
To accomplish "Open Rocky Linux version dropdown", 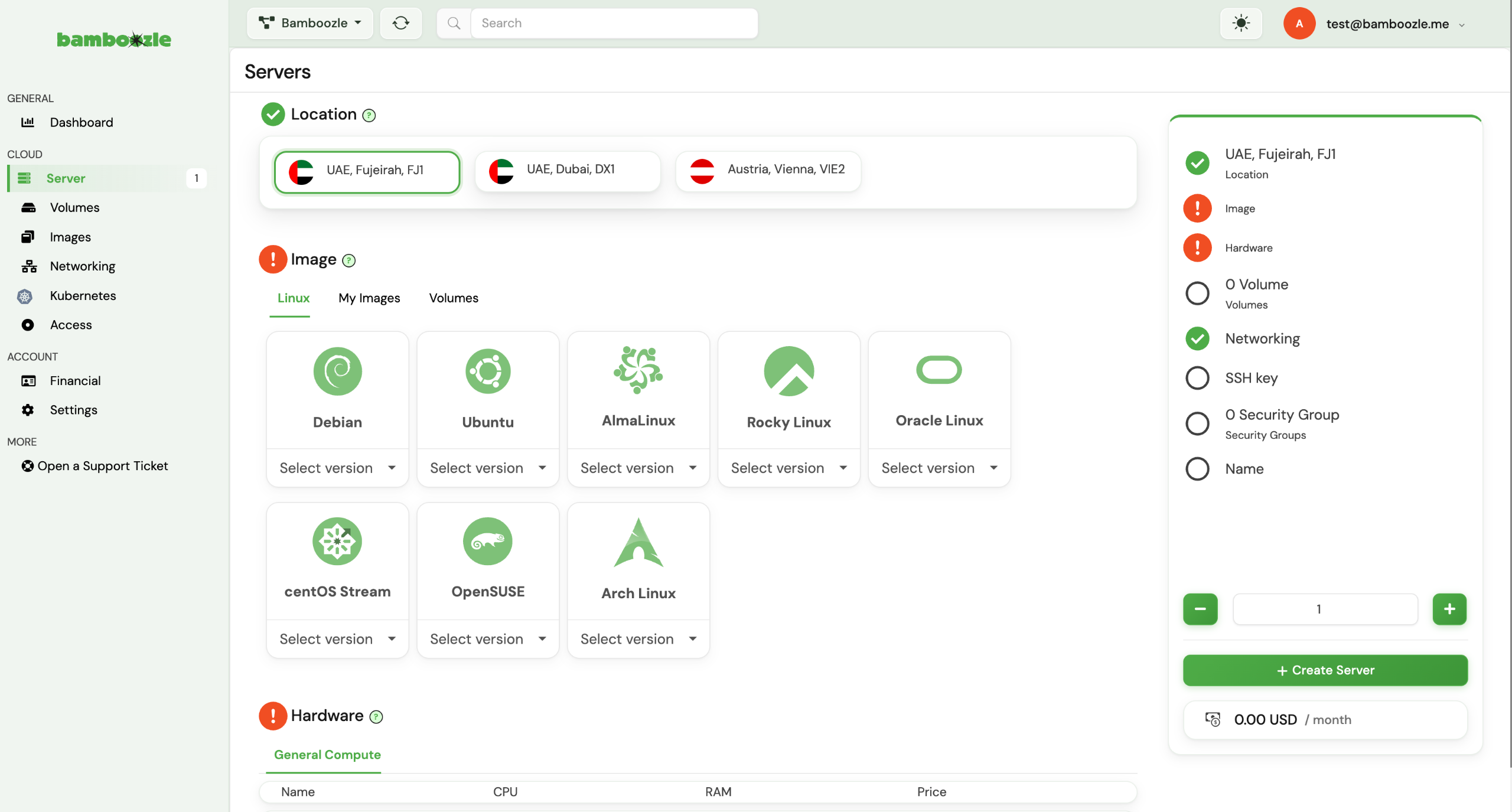I will coord(789,468).
